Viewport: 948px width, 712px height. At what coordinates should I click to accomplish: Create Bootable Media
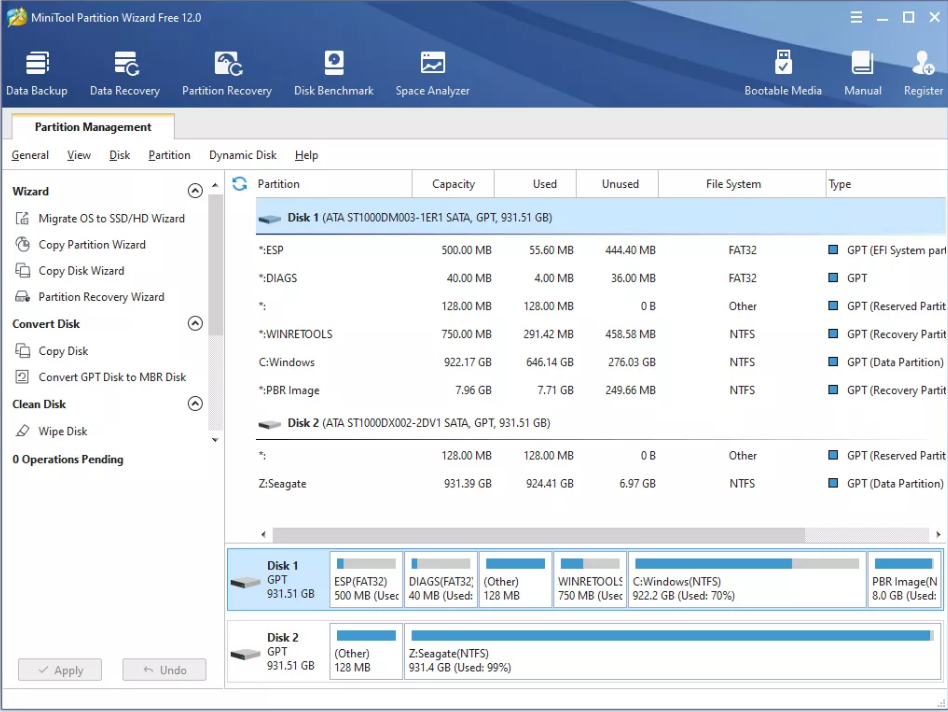783,74
